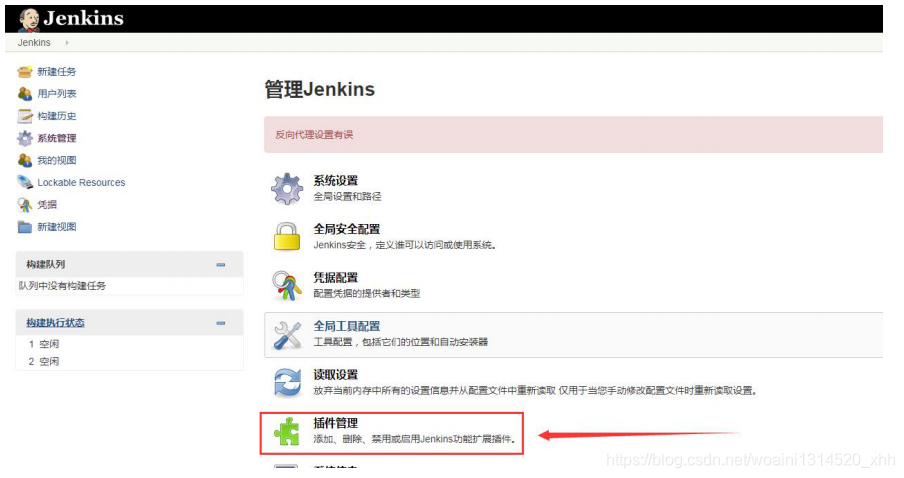Open the 新建任务 link
Screen dimensions: 904x478
click(x=56, y=71)
